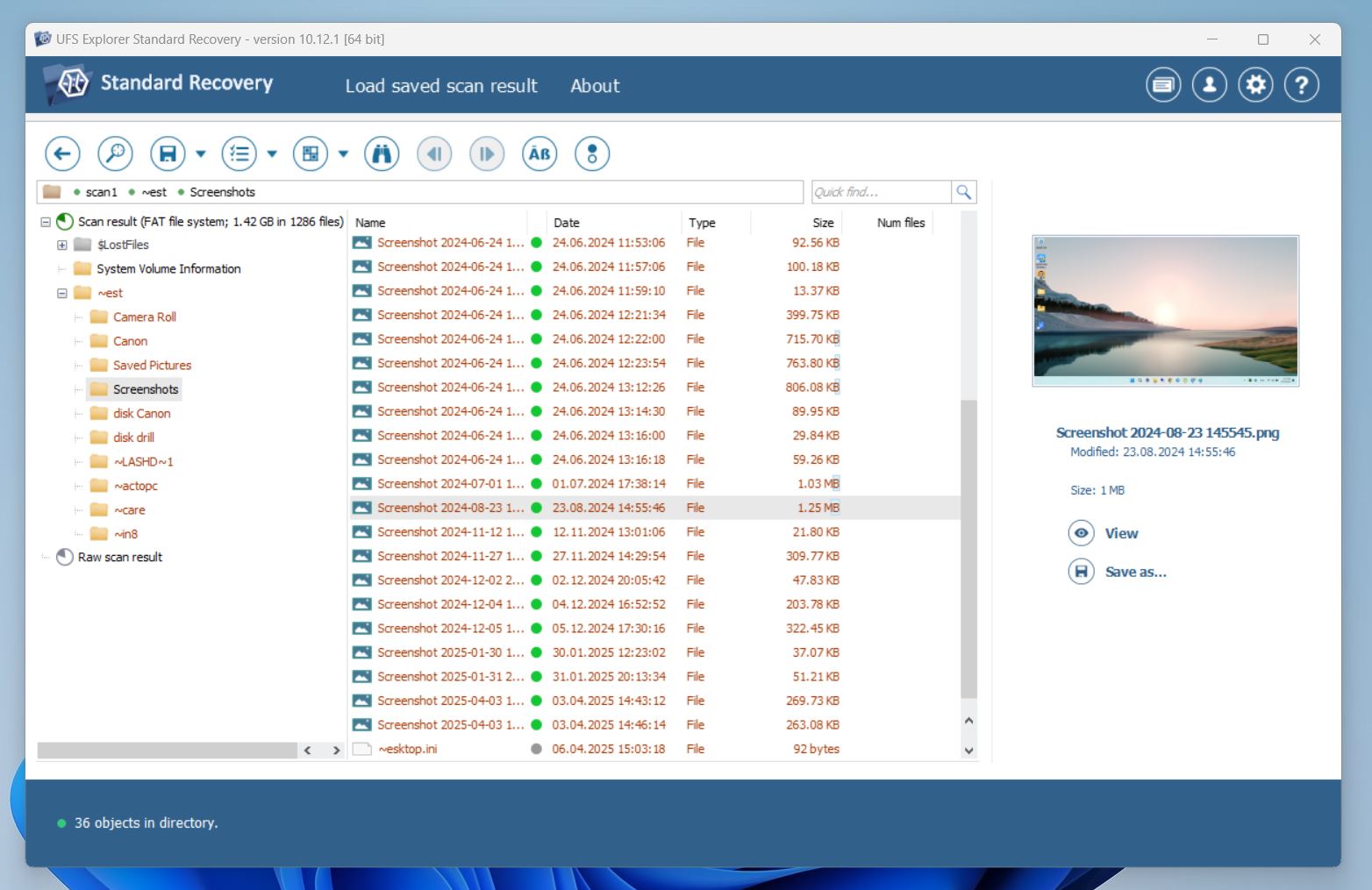Click the find next toolbar icon
The width and height of the screenshot is (1372, 890).
(x=487, y=154)
